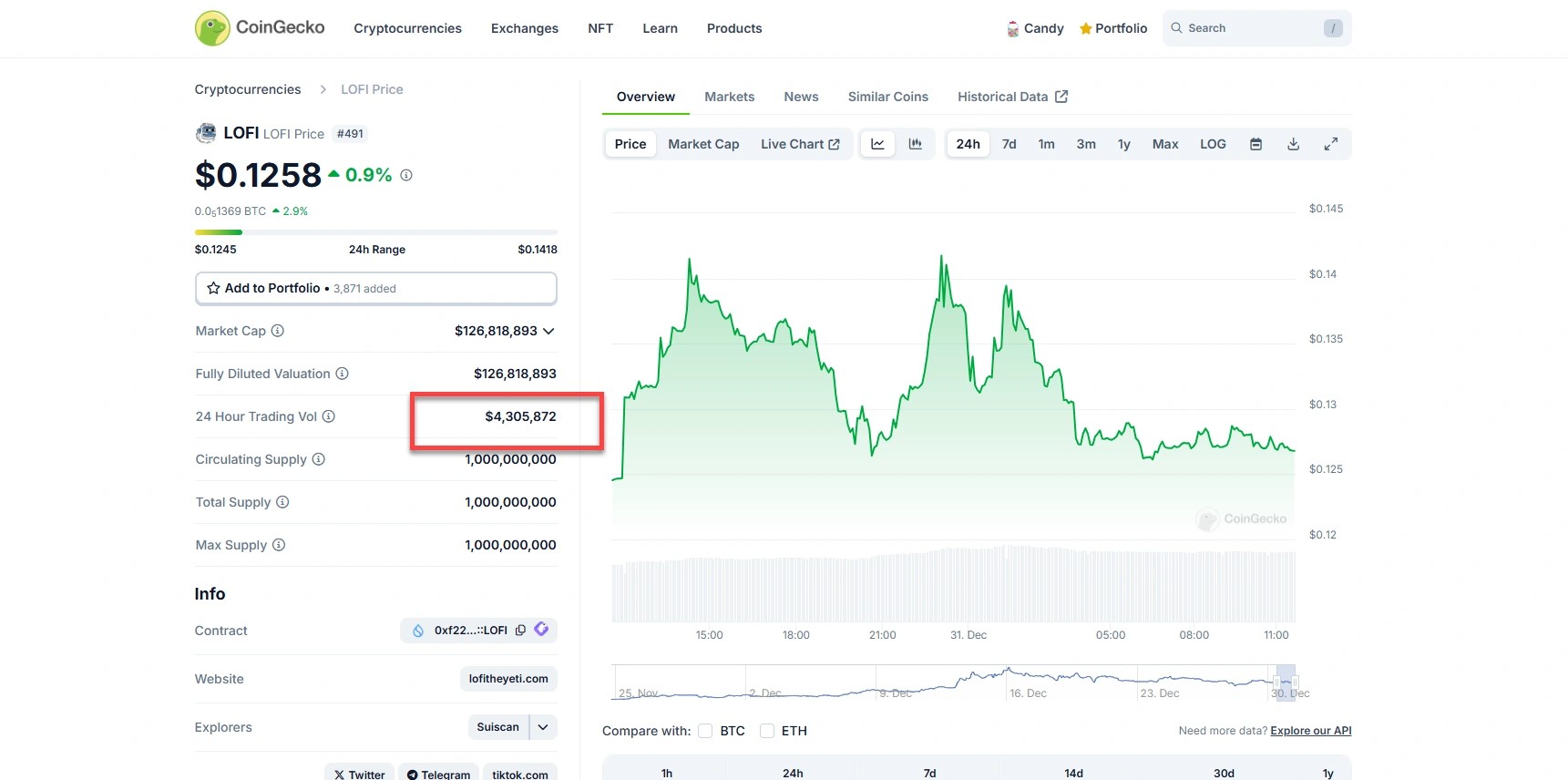
Task: Expand chart to fullscreen
Action: pyautogui.click(x=1330, y=144)
